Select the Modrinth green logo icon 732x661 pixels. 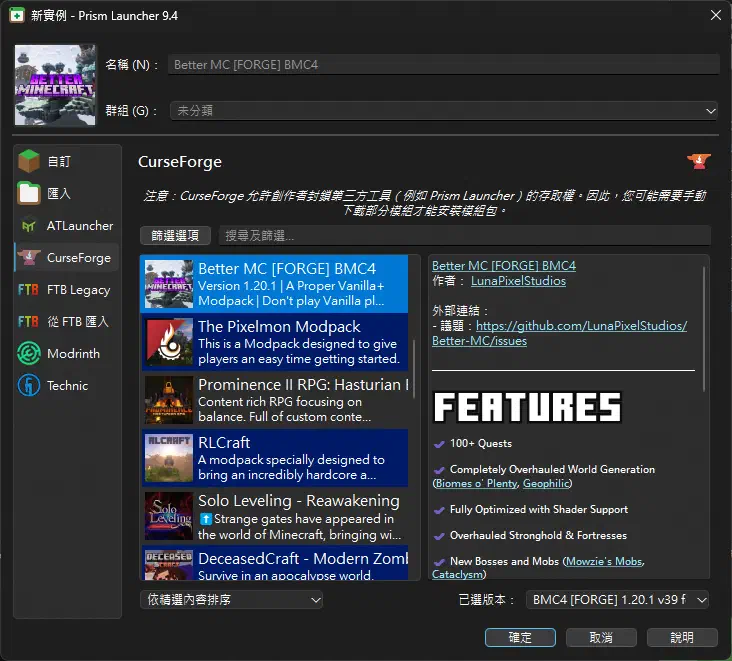point(29,353)
